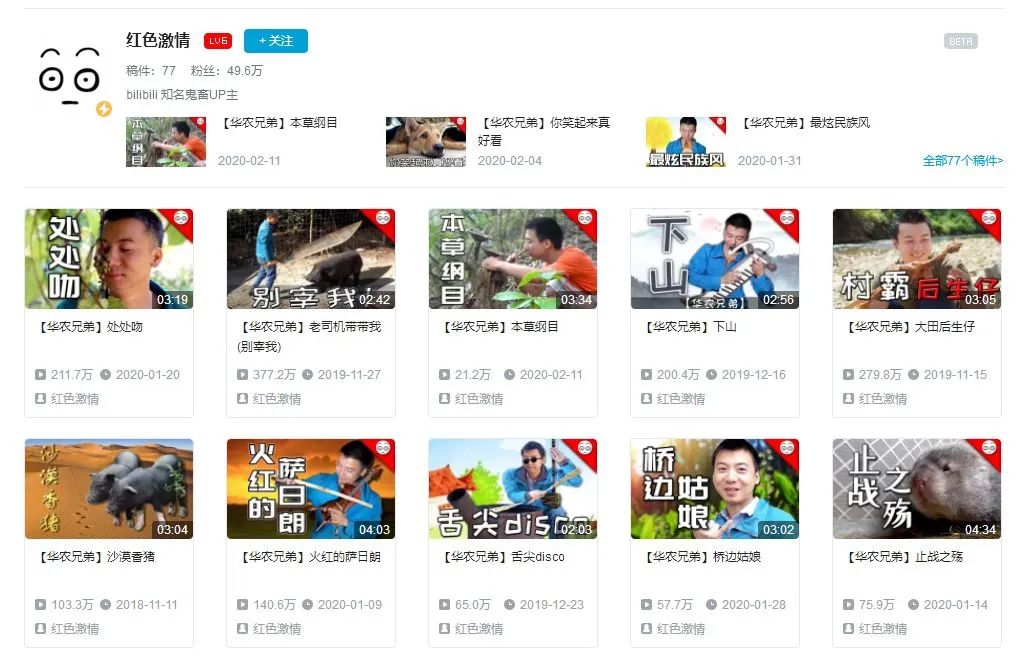Open the 村霸后生仔 video thumbnail
Viewport: 1016px width, 658px height.
(x=917, y=259)
